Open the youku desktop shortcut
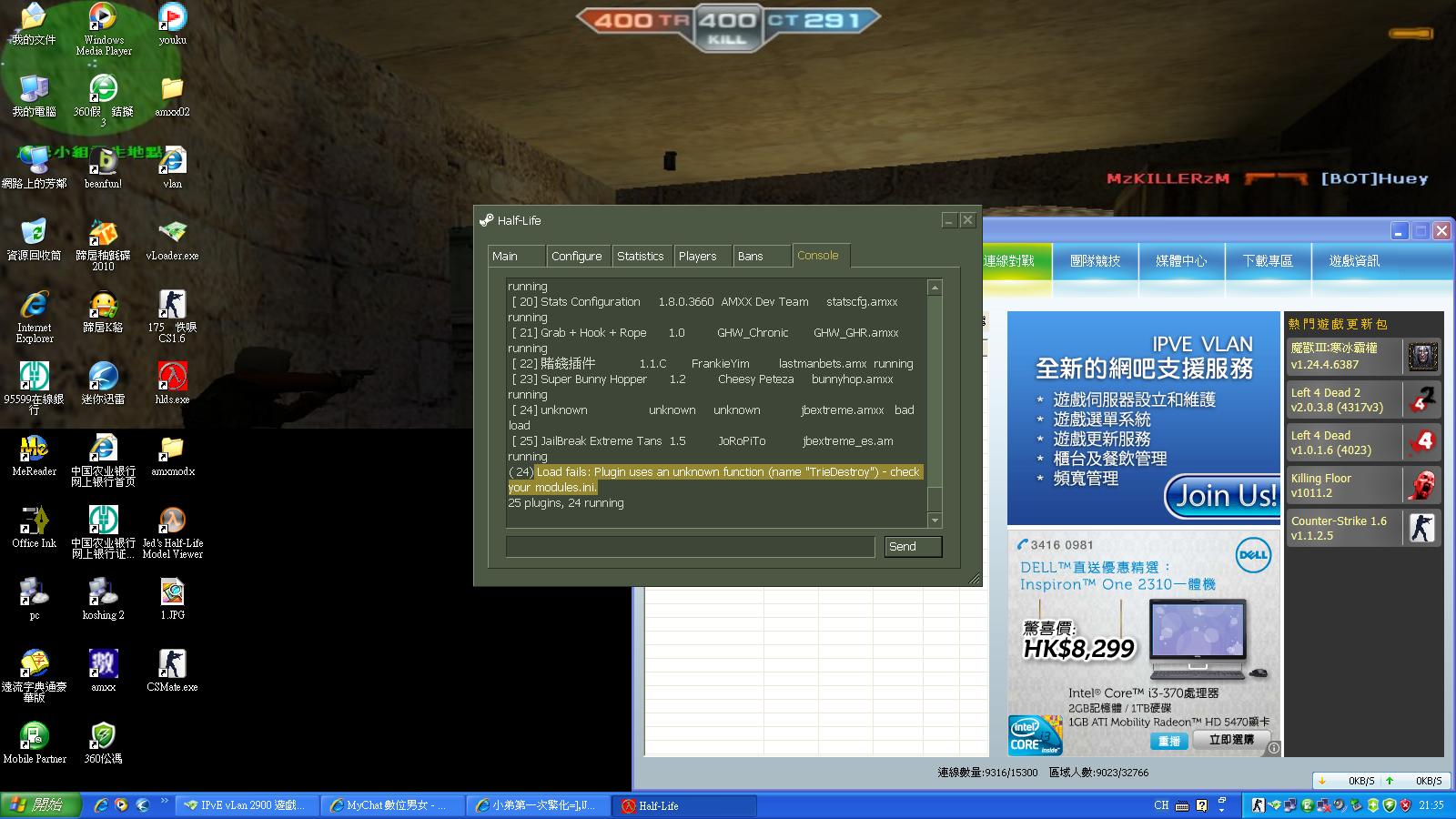 (172, 25)
